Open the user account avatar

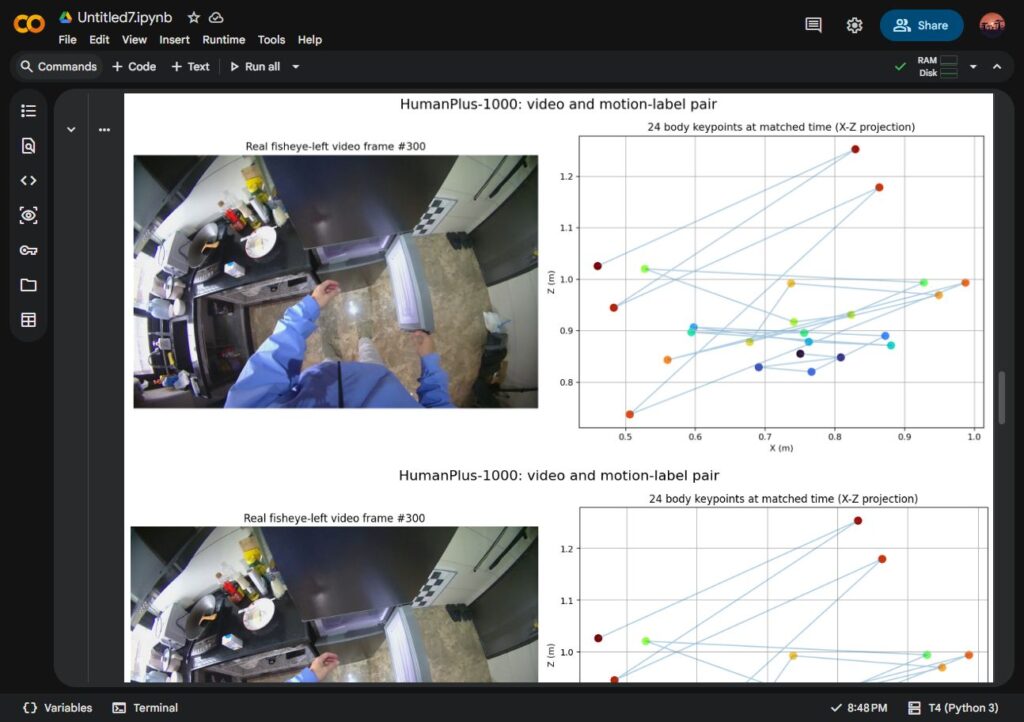point(991,25)
